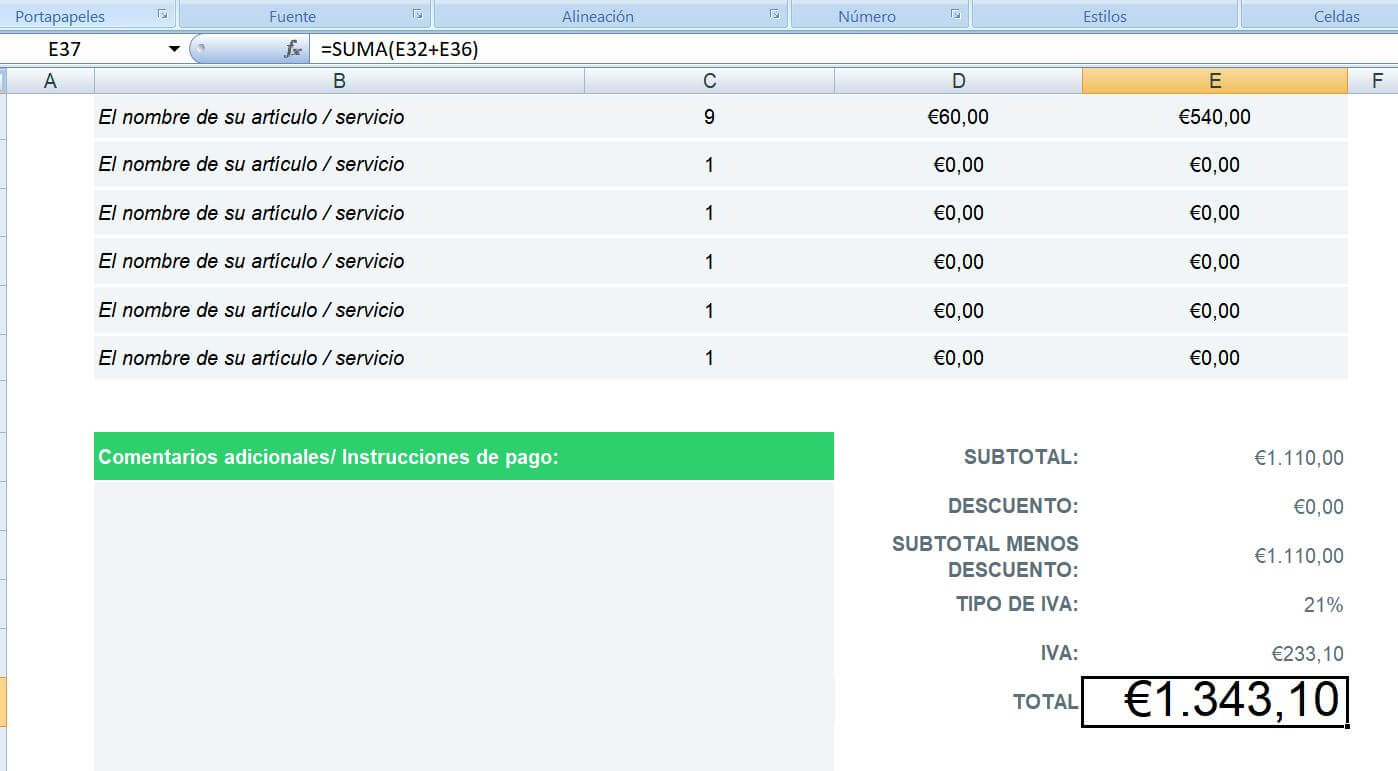Select the quantity cell showing 9
The height and width of the screenshot is (771, 1398).
pyautogui.click(x=709, y=117)
